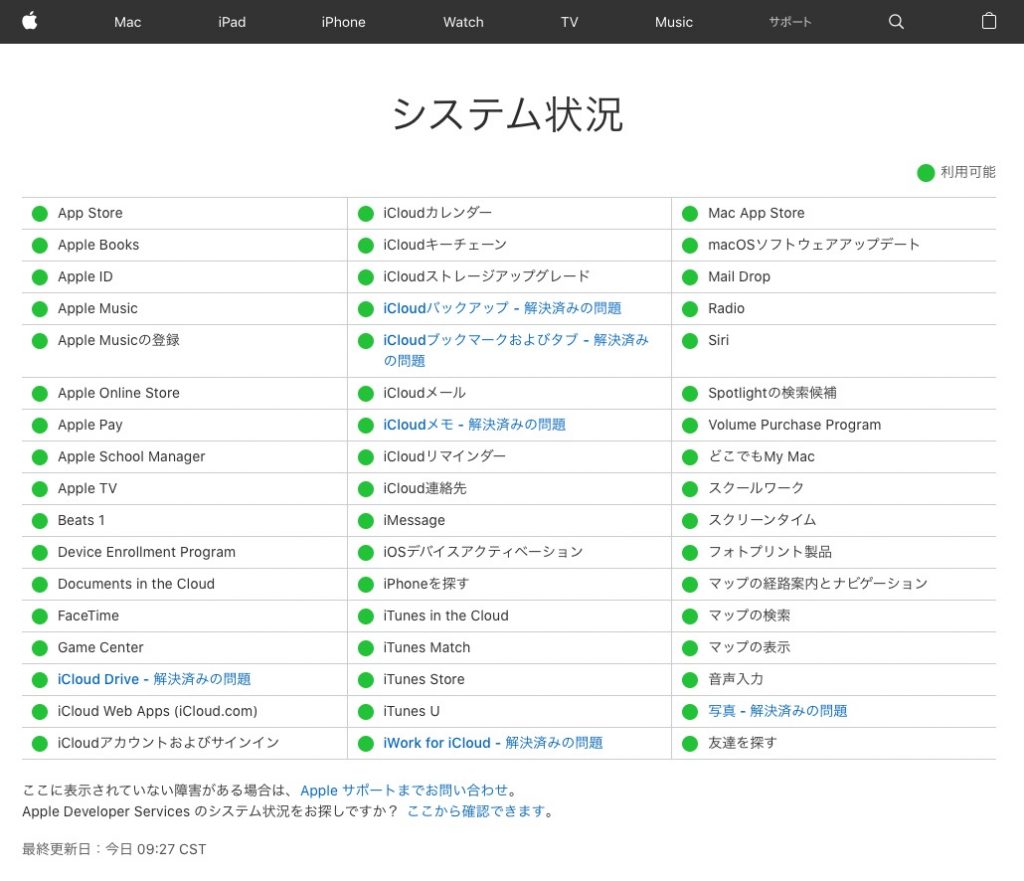Open the iCloudメモ resolved issue link
Viewport: 1024px width, 881px height.
[x=474, y=425]
